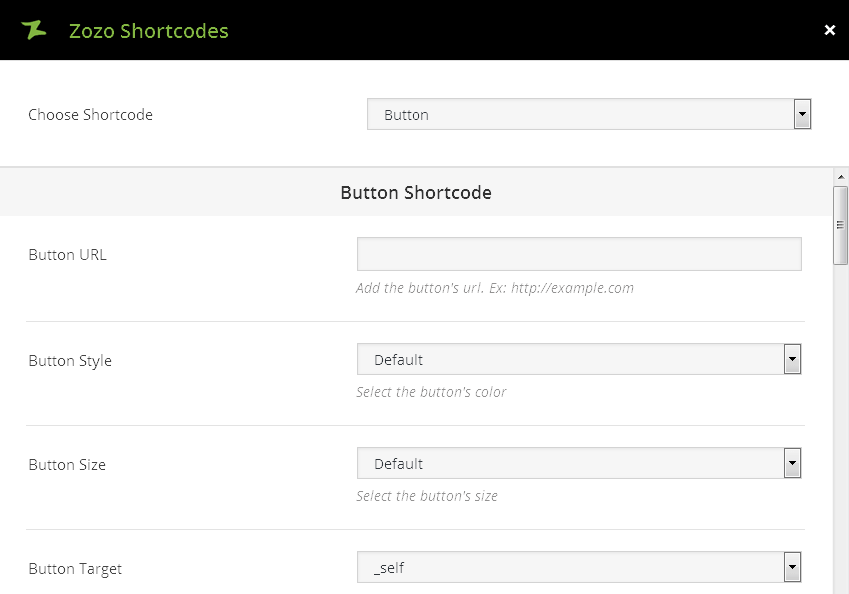Click the Button Size dropdown arrow

[792, 464]
